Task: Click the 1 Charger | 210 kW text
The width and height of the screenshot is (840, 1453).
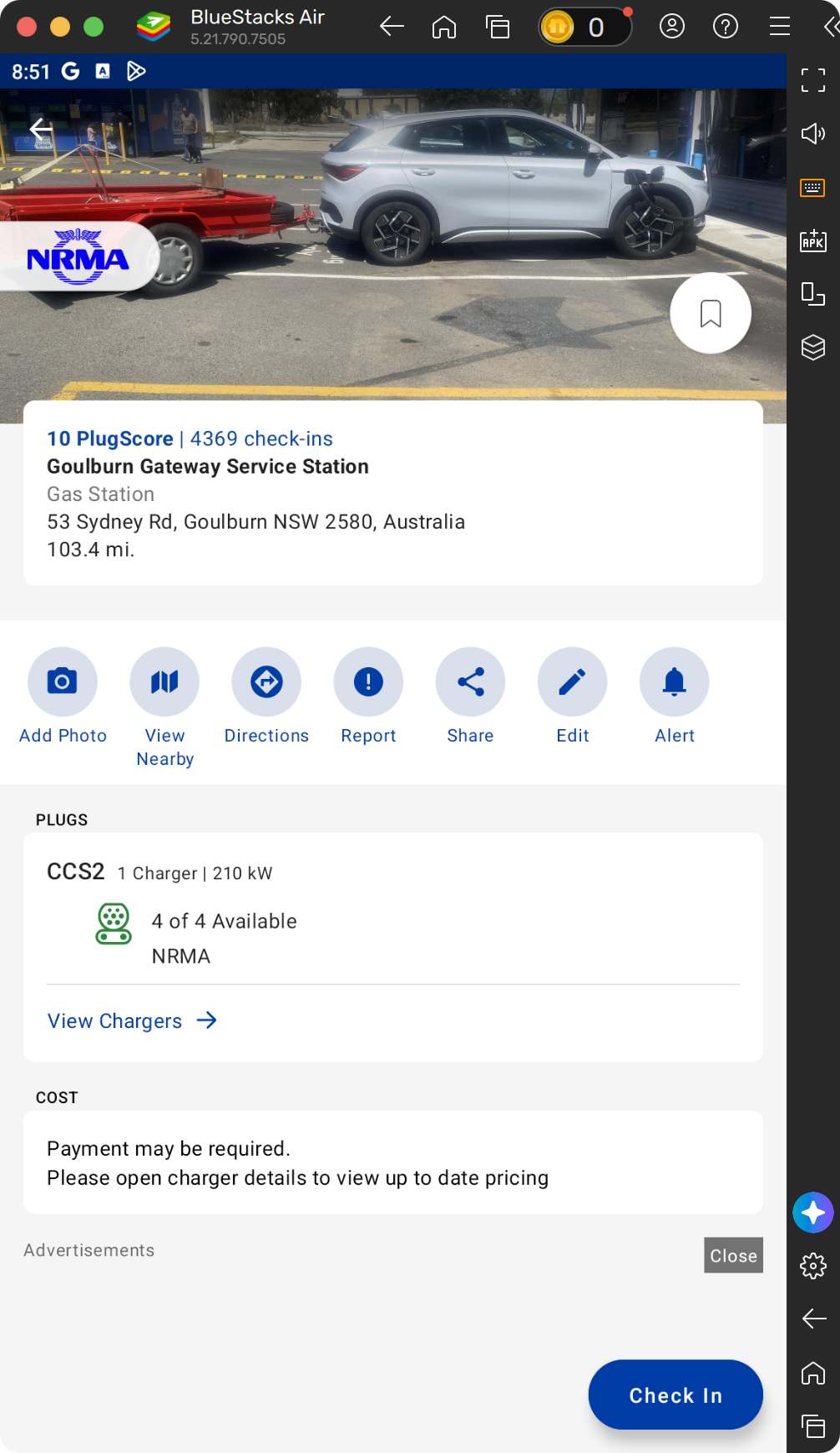Action: click(x=195, y=873)
